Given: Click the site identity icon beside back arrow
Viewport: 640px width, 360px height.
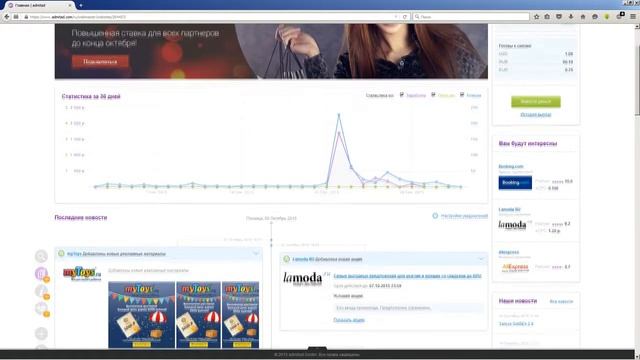Looking at the screenshot, I should pyautogui.click(x=16, y=17).
